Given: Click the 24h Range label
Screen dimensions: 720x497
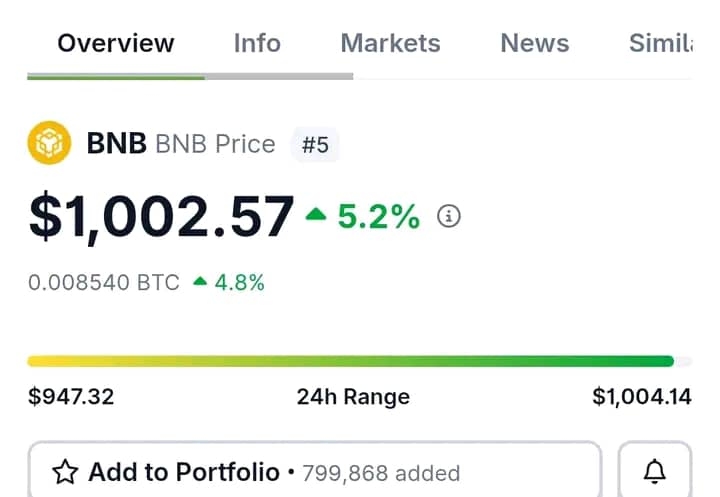Looking at the screenshot, I should [353, 397].
